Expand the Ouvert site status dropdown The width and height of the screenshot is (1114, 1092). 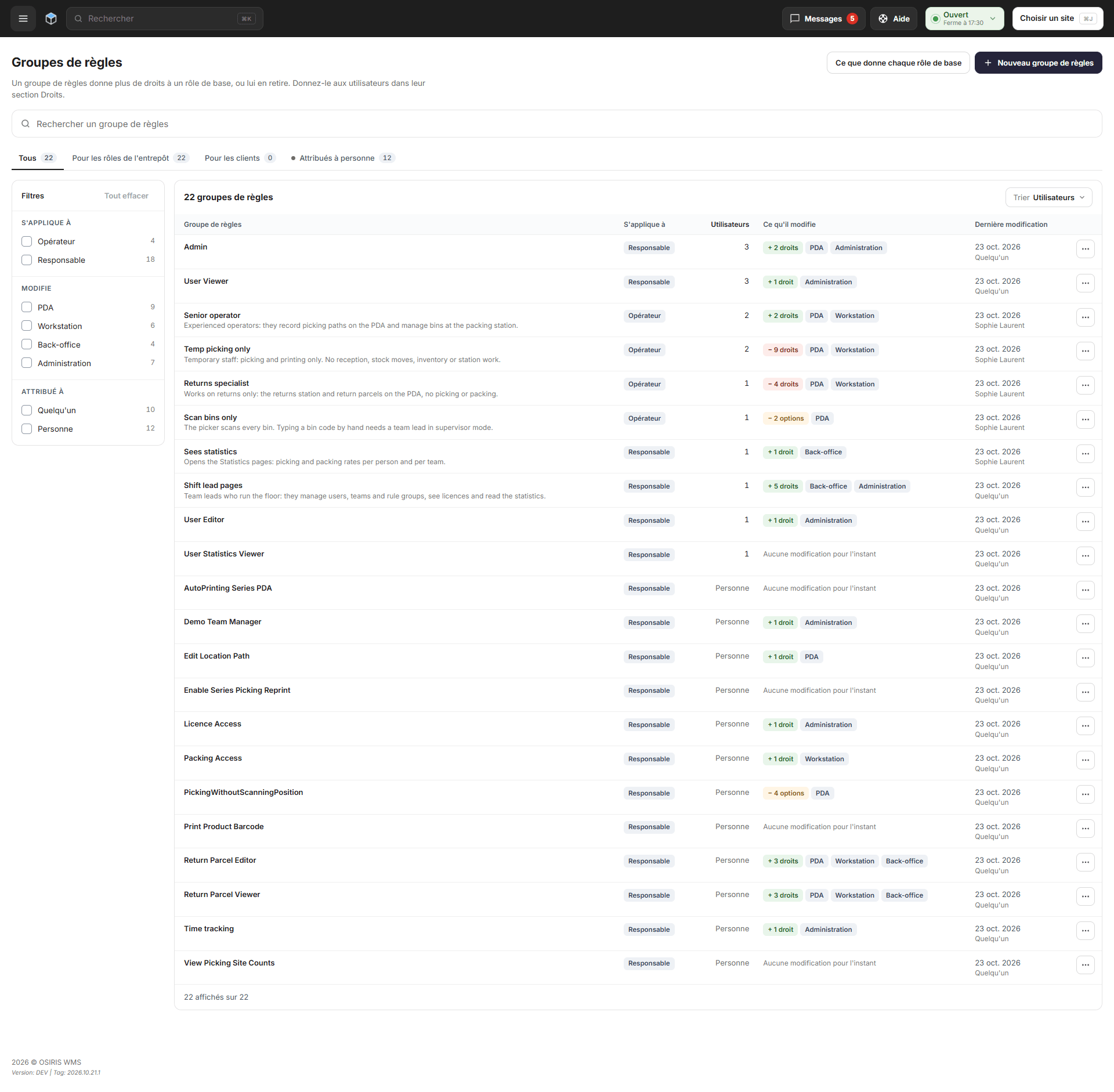click(x=964, y=19)
